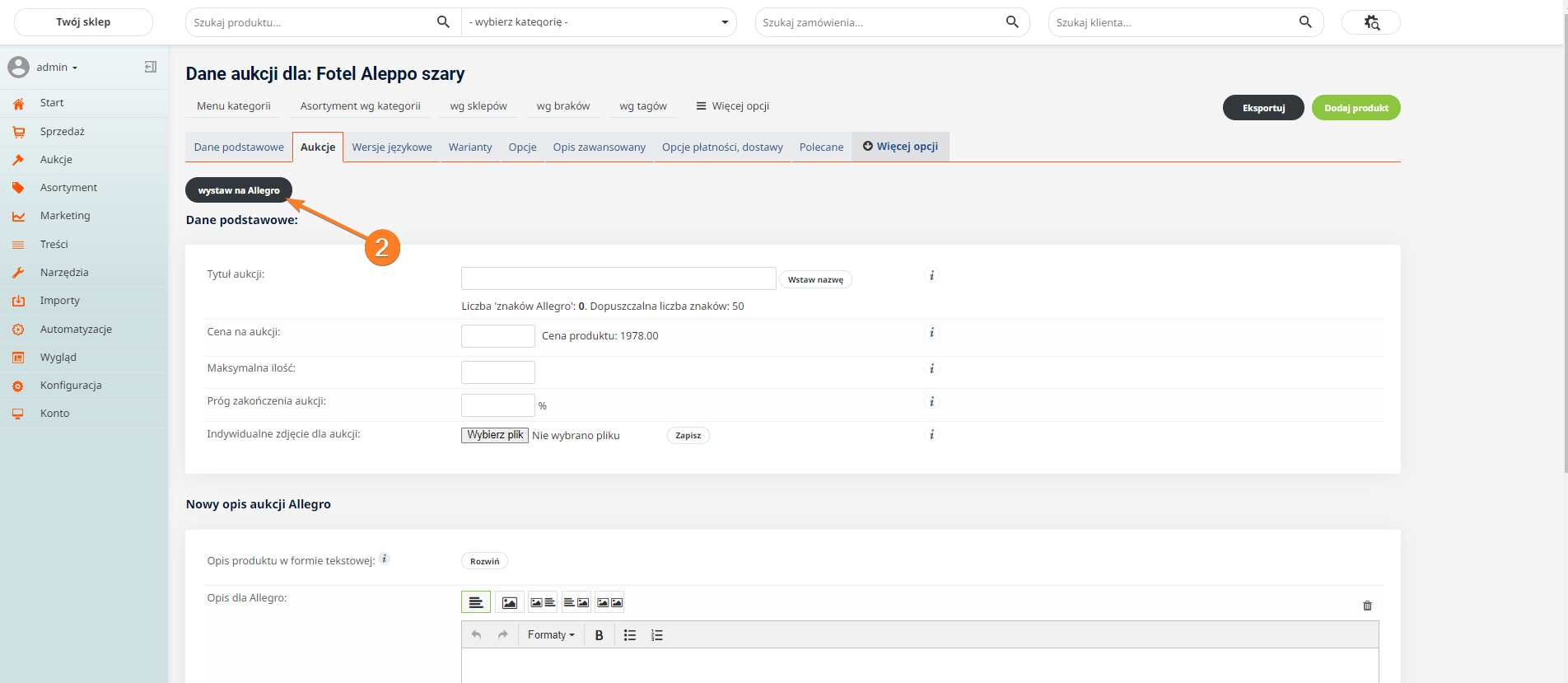Screen dimensions: 1568x683
Task: Click the Wybierz plik file chooser
Action: (494, 435)
